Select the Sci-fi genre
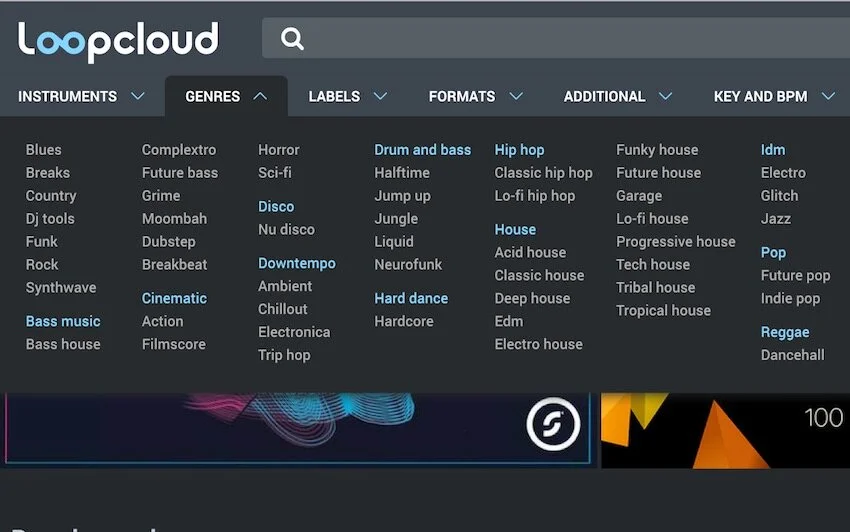Viewport: 850px width, 532px height. [x=275, y=172]
